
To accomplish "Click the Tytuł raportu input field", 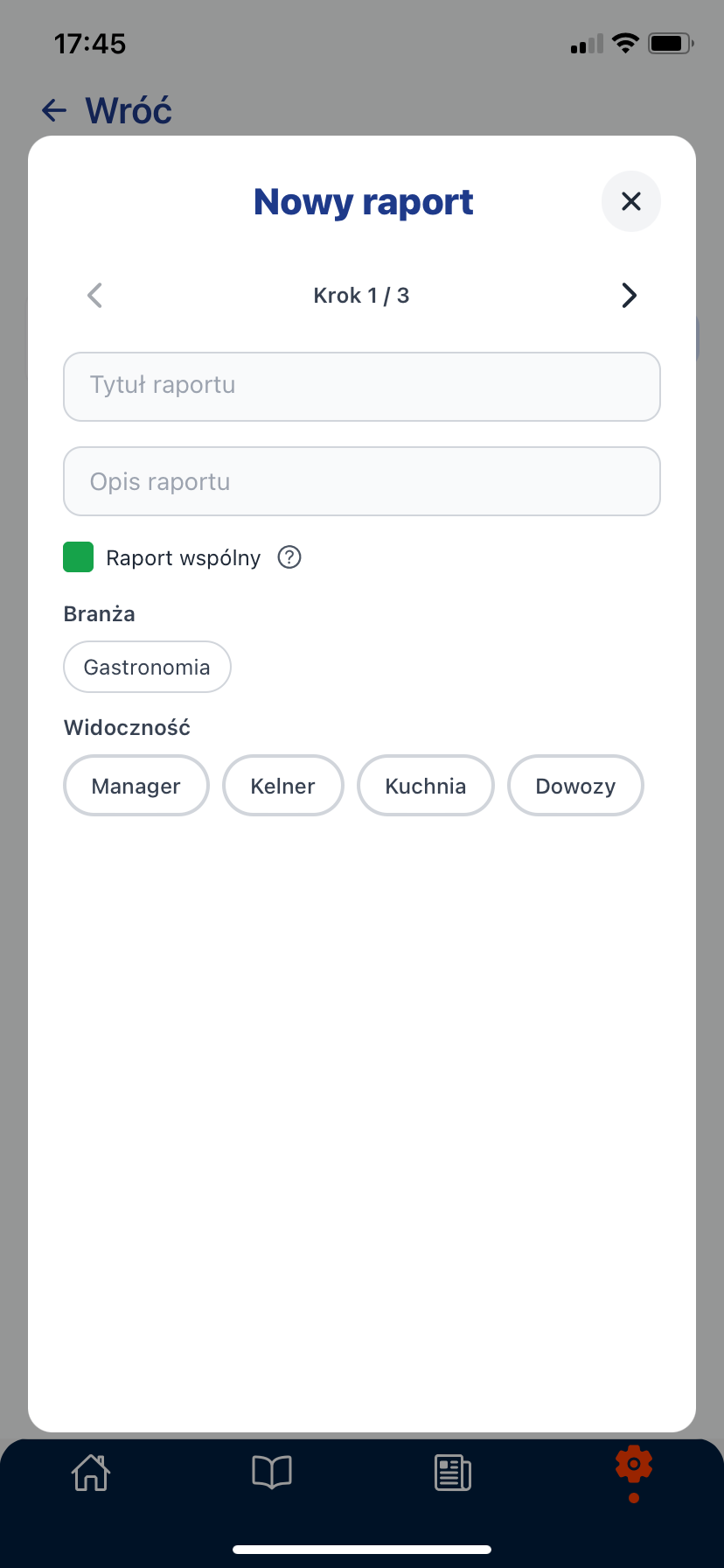I will click(x=362, y=387).
